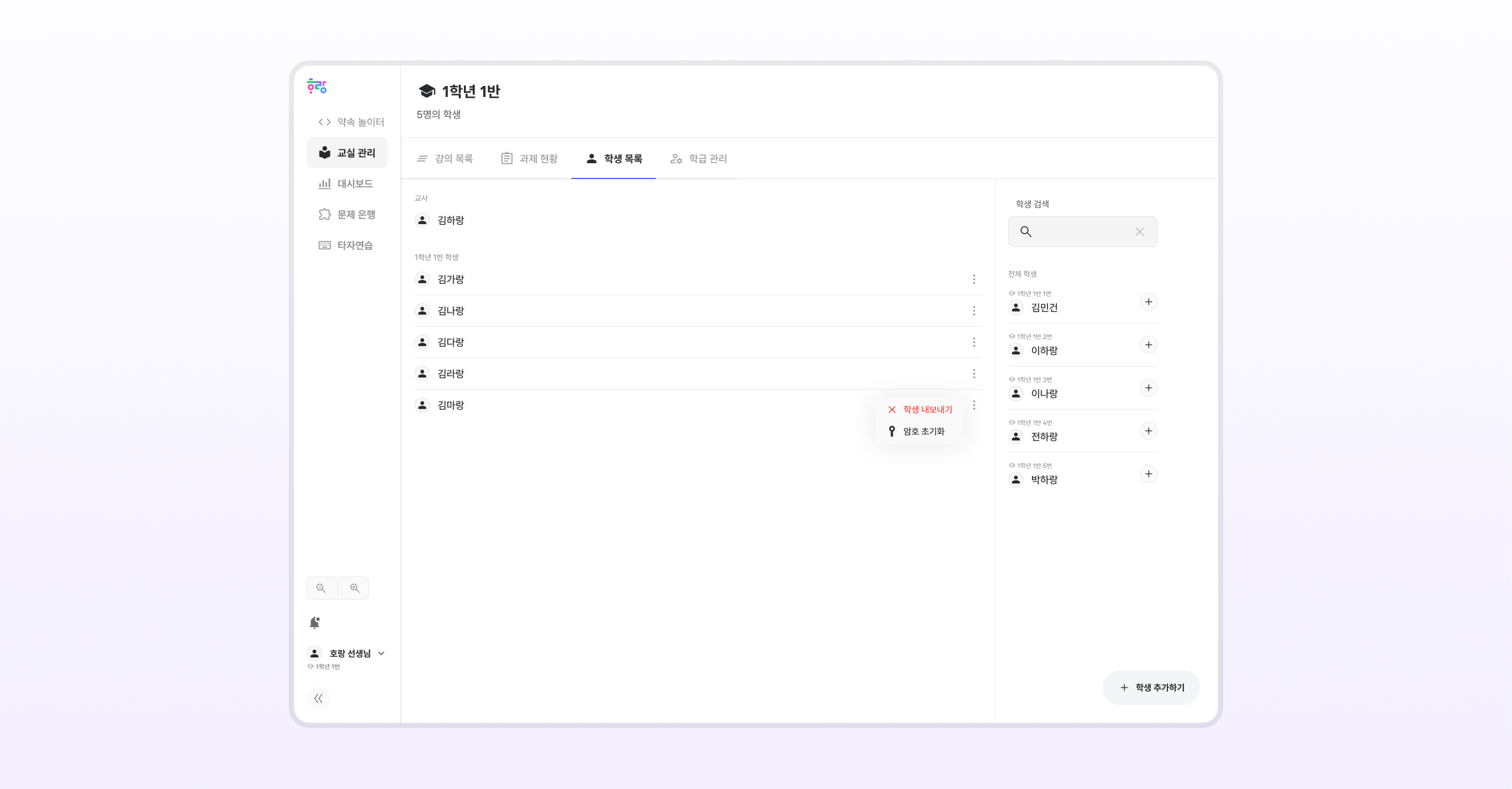This screenshot has height=789, width=1512.
Task: Add student 박하랑 with the plus icon
Action: (x=1148, y=474)
